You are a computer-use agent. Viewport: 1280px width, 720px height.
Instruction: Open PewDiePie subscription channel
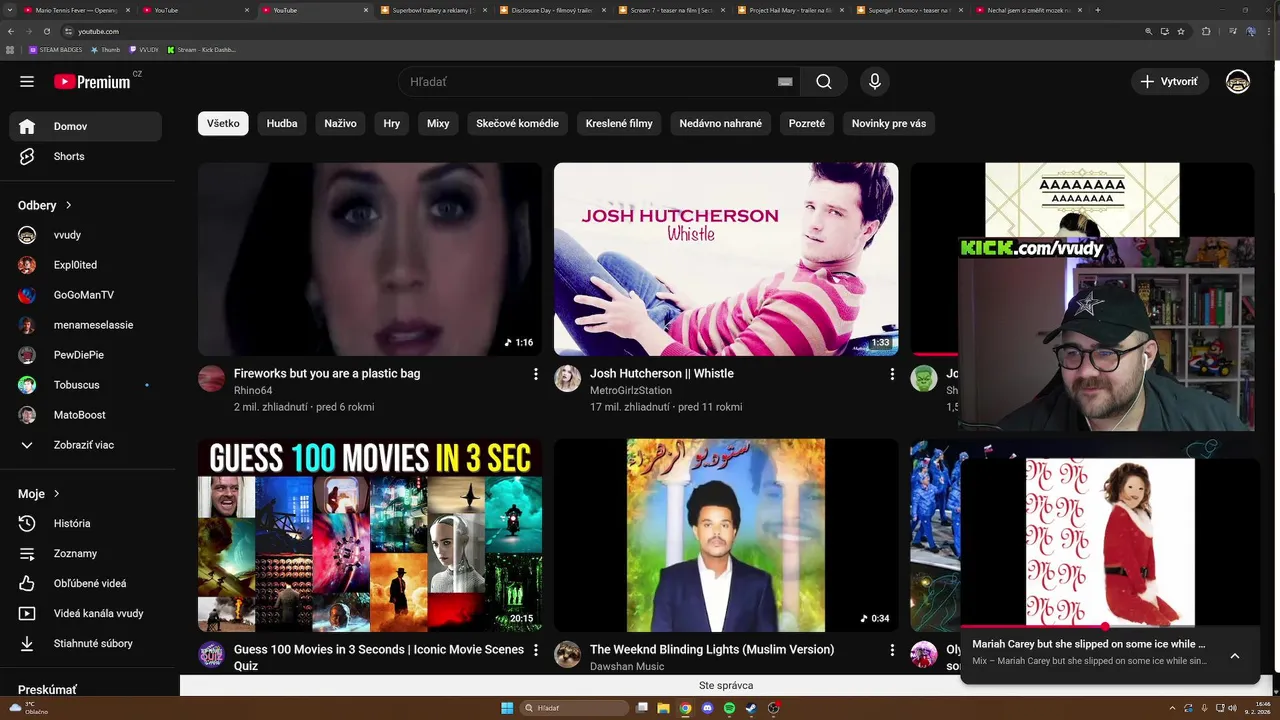(85, 355)
